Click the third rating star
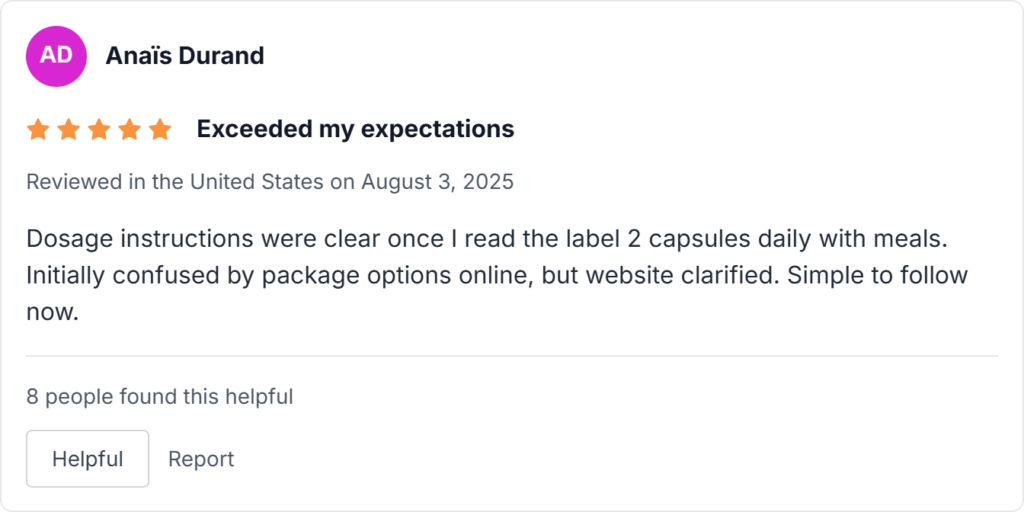 click(x=99, y=129)
